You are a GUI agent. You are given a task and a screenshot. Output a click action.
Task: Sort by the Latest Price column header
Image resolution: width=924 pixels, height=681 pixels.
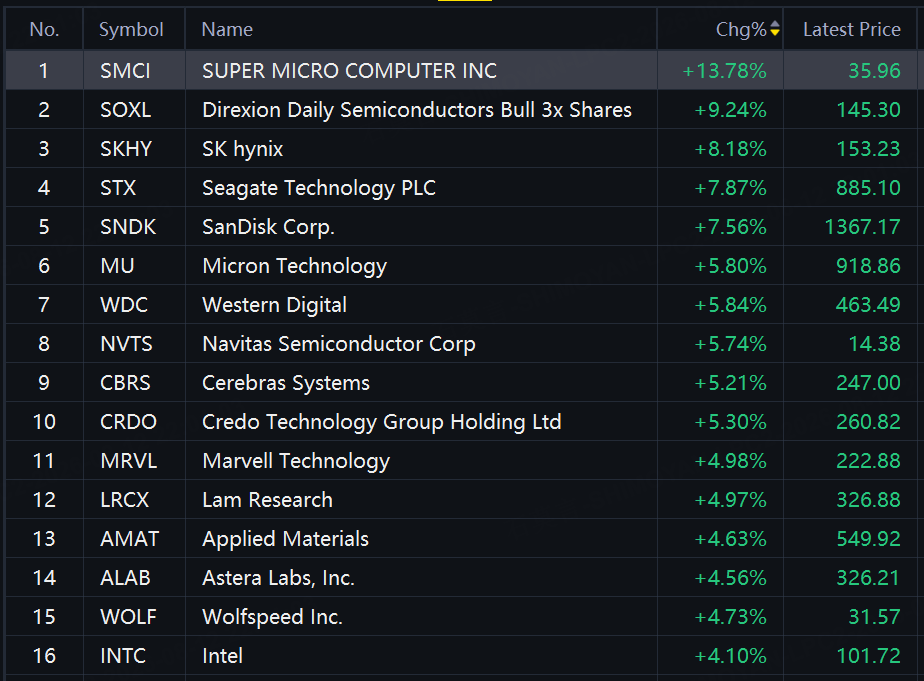[x=852, y=29]
